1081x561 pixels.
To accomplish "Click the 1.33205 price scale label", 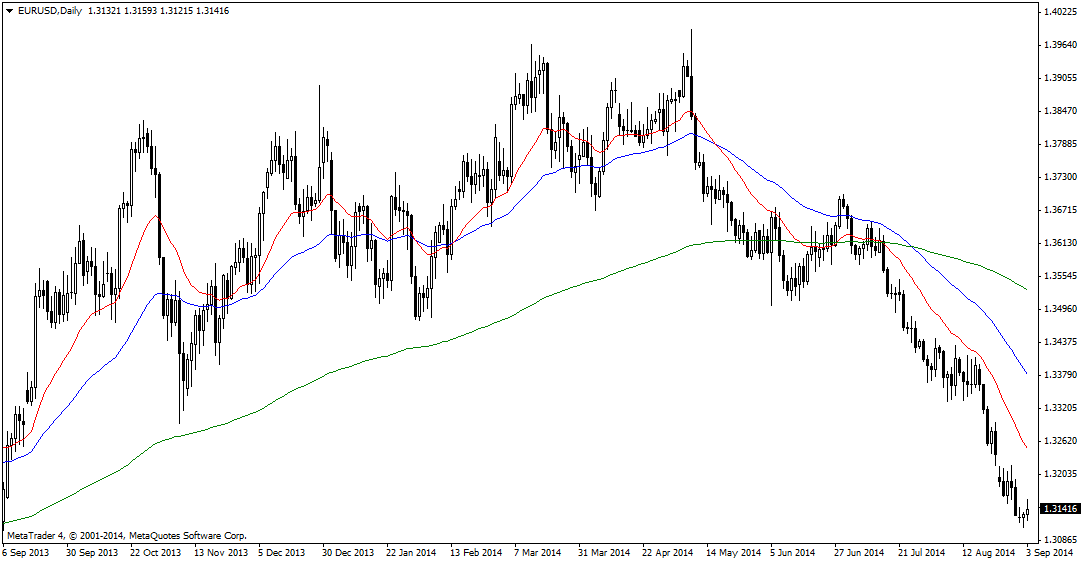I will [1060, 408].
